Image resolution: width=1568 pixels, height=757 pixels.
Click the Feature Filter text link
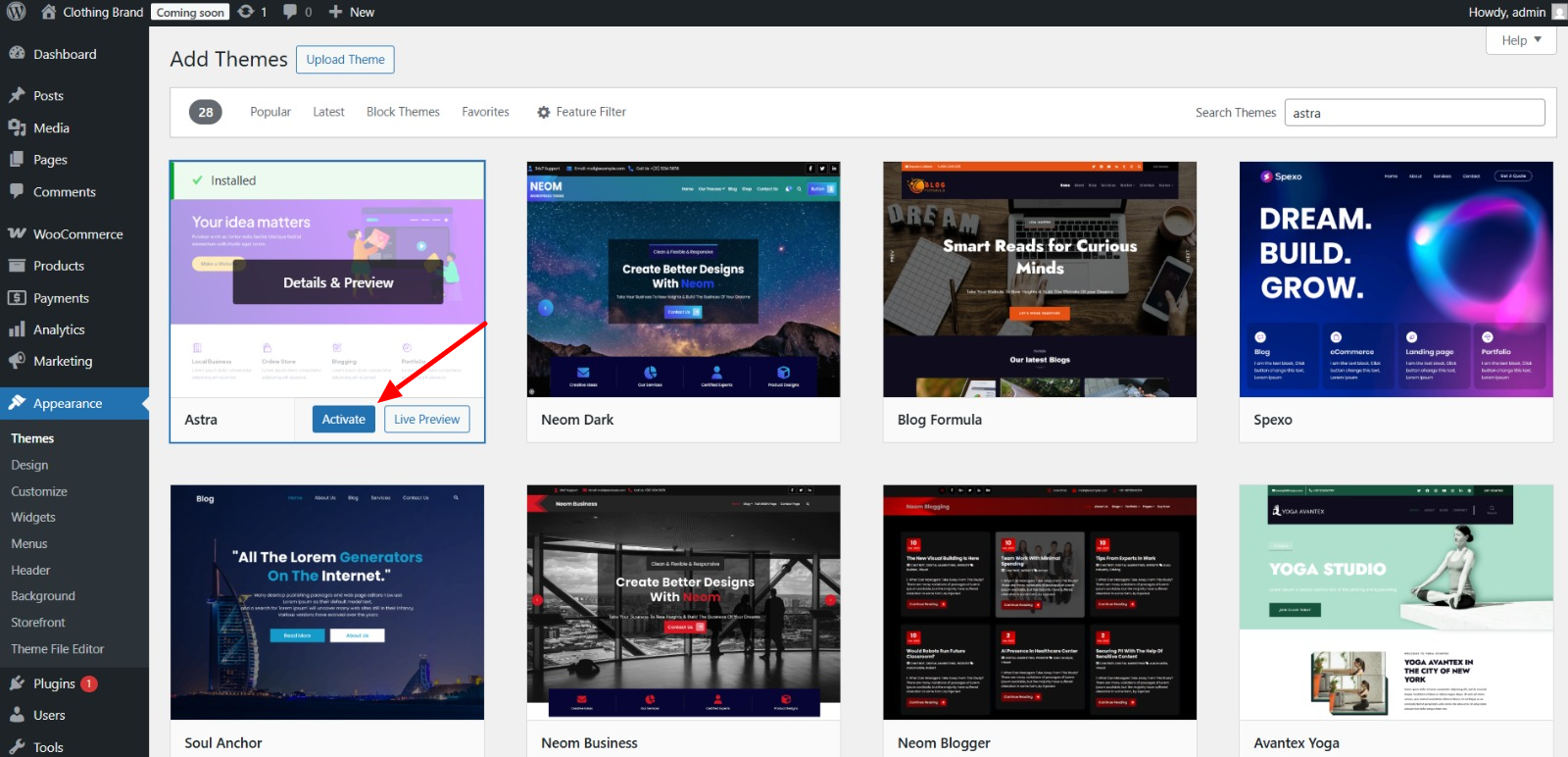pos(591,112)
